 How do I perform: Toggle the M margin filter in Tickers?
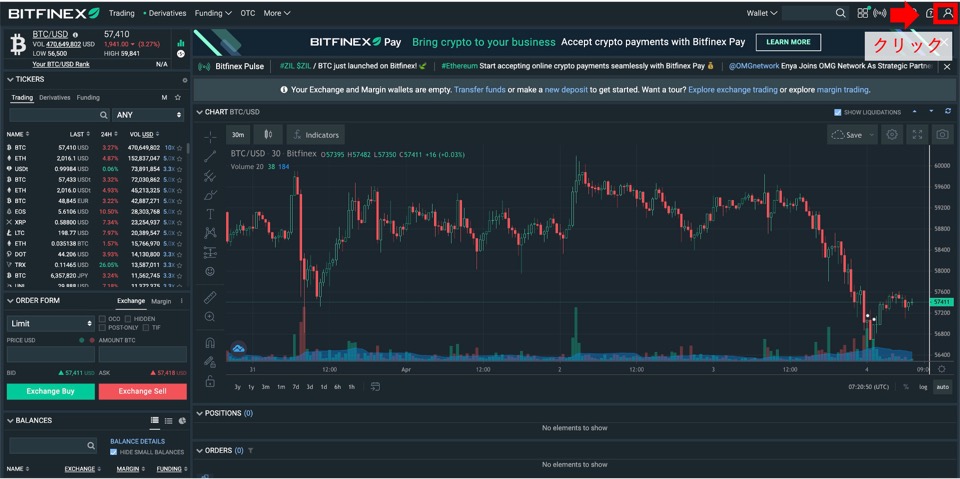pos(164,97)
